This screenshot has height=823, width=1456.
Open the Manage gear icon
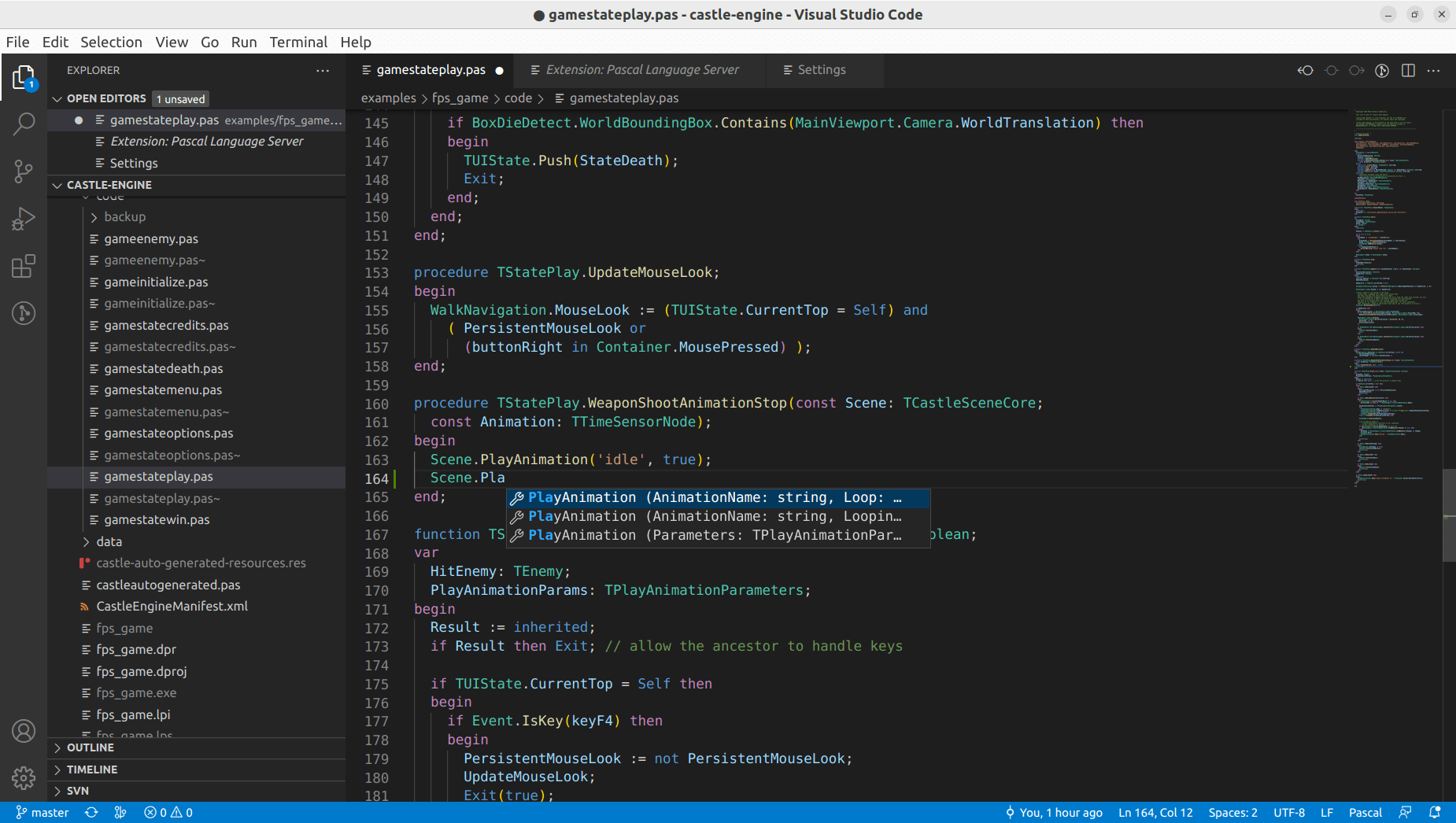coord(24,778)
